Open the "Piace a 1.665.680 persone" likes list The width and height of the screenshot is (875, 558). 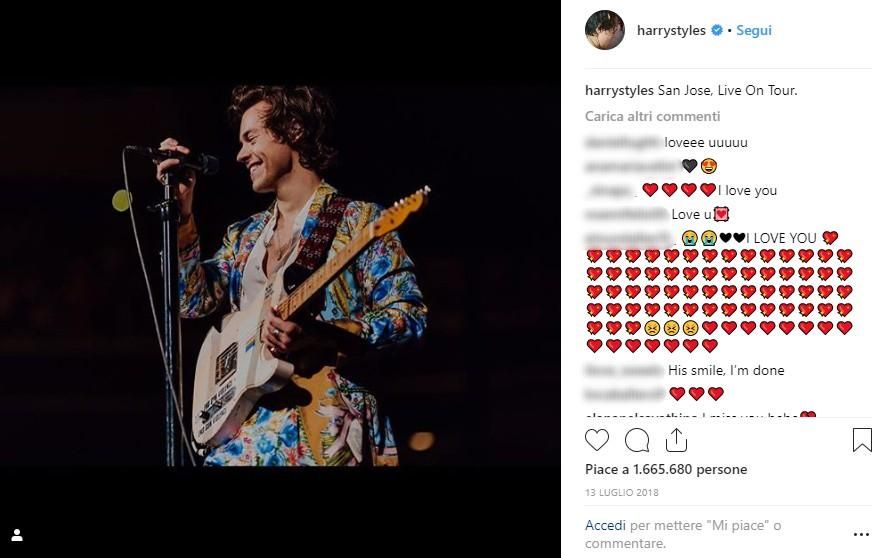point(666,469)
